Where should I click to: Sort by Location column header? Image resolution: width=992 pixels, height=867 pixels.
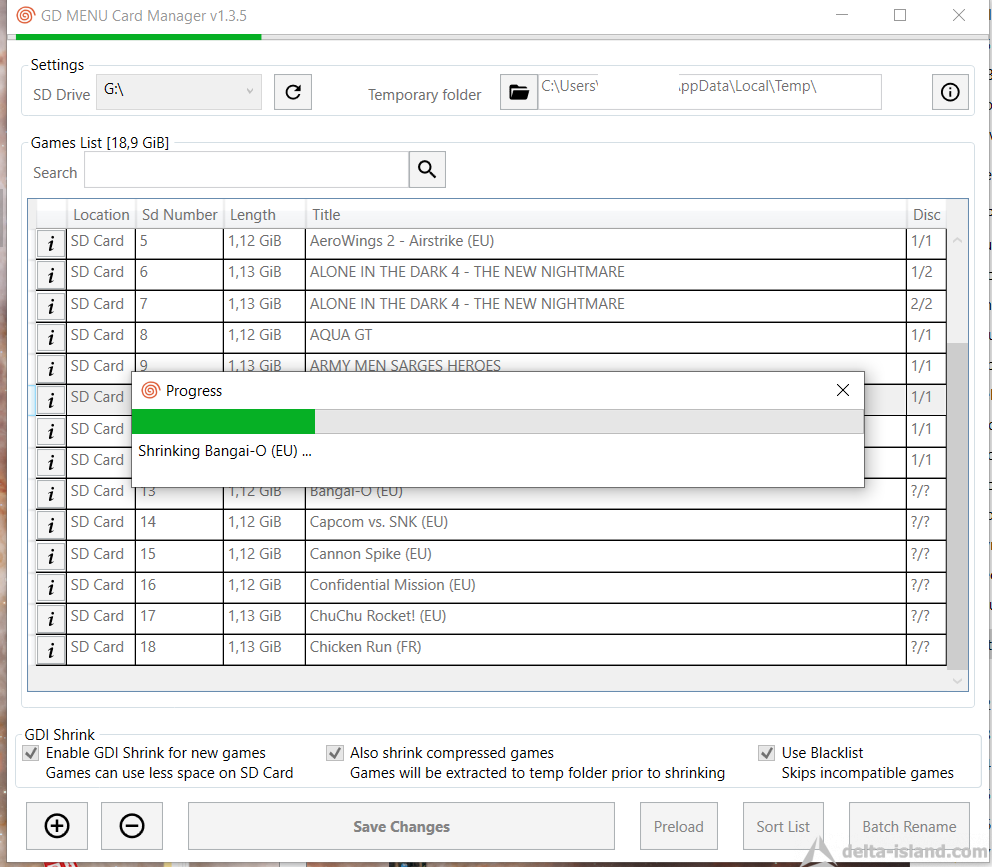click(x=101, y=215)
